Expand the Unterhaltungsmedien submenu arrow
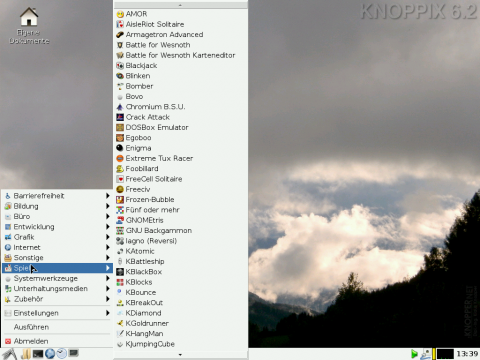 pyautogui.click(x=108, y=288)
